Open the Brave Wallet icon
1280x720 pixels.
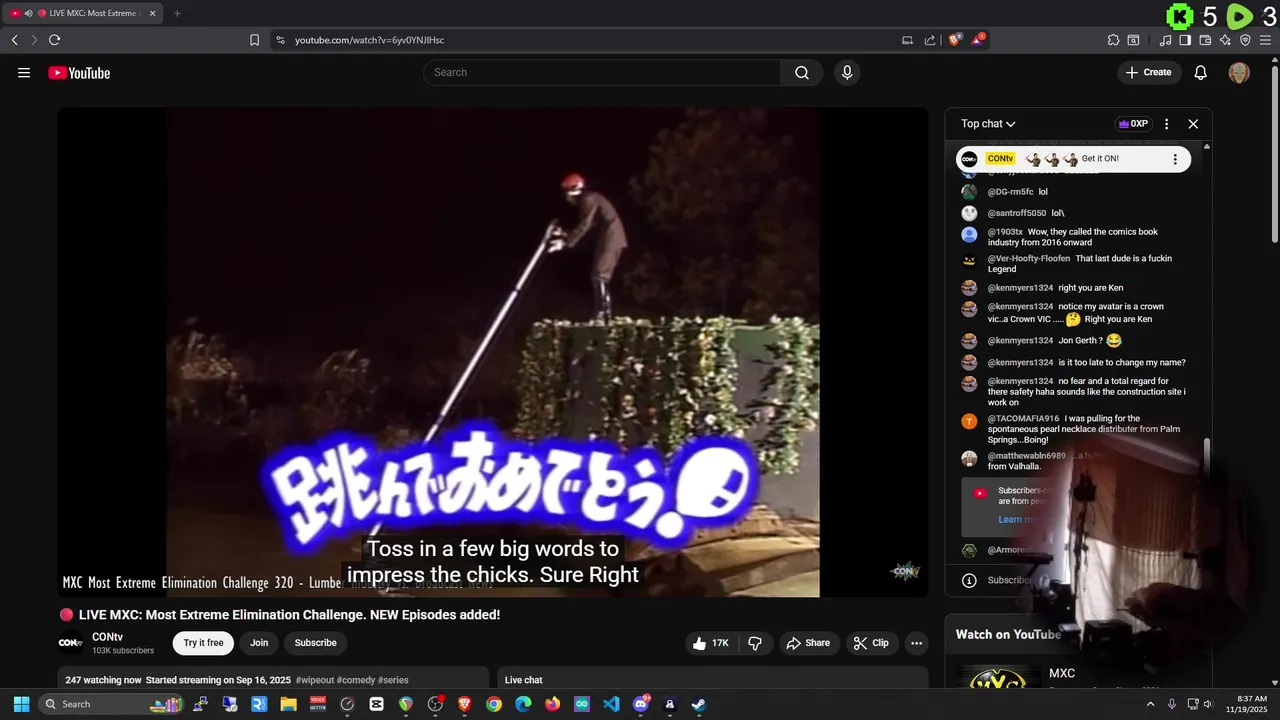[1205, 40]
